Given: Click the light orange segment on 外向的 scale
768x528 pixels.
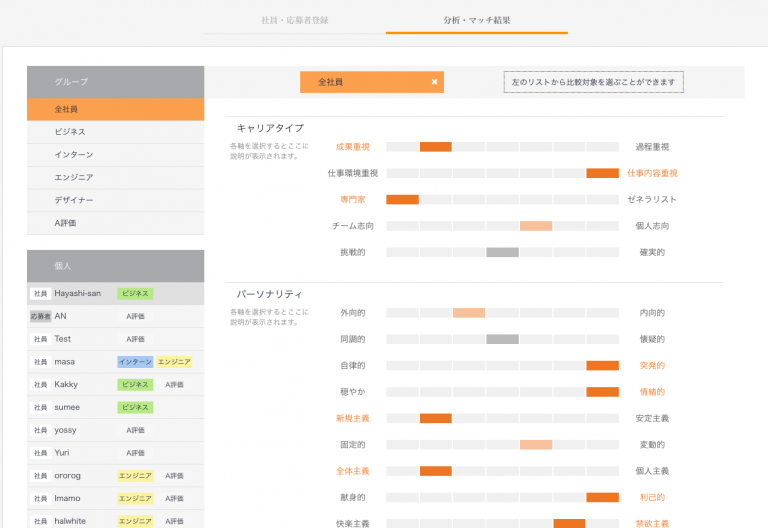Looking at the screenshot, I should pos(469,313).
